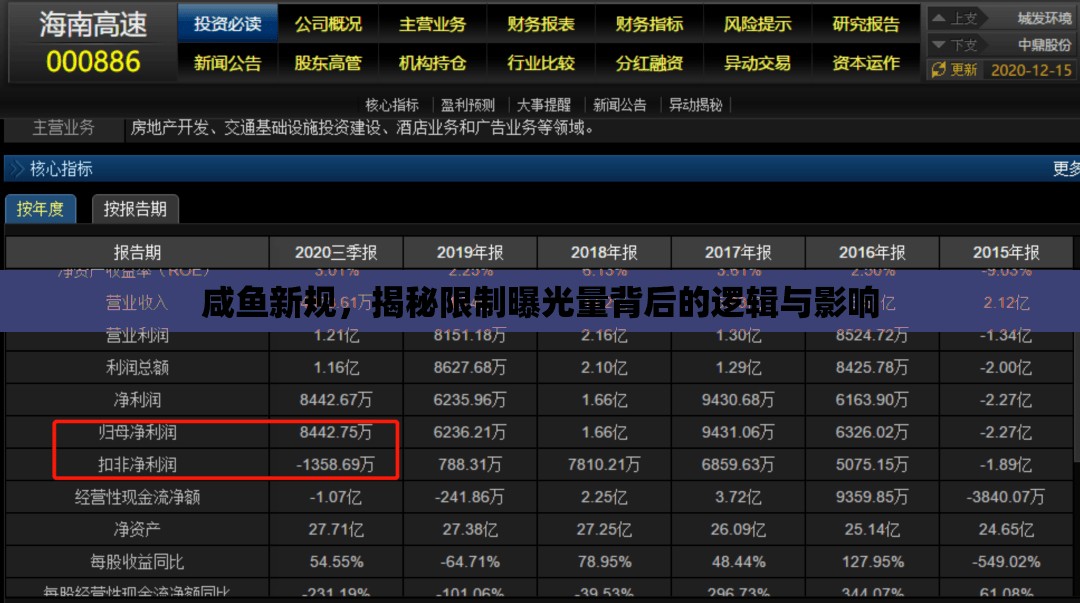Open the 风险提示 tab
1080x603 pixels.
click(757, 24)
